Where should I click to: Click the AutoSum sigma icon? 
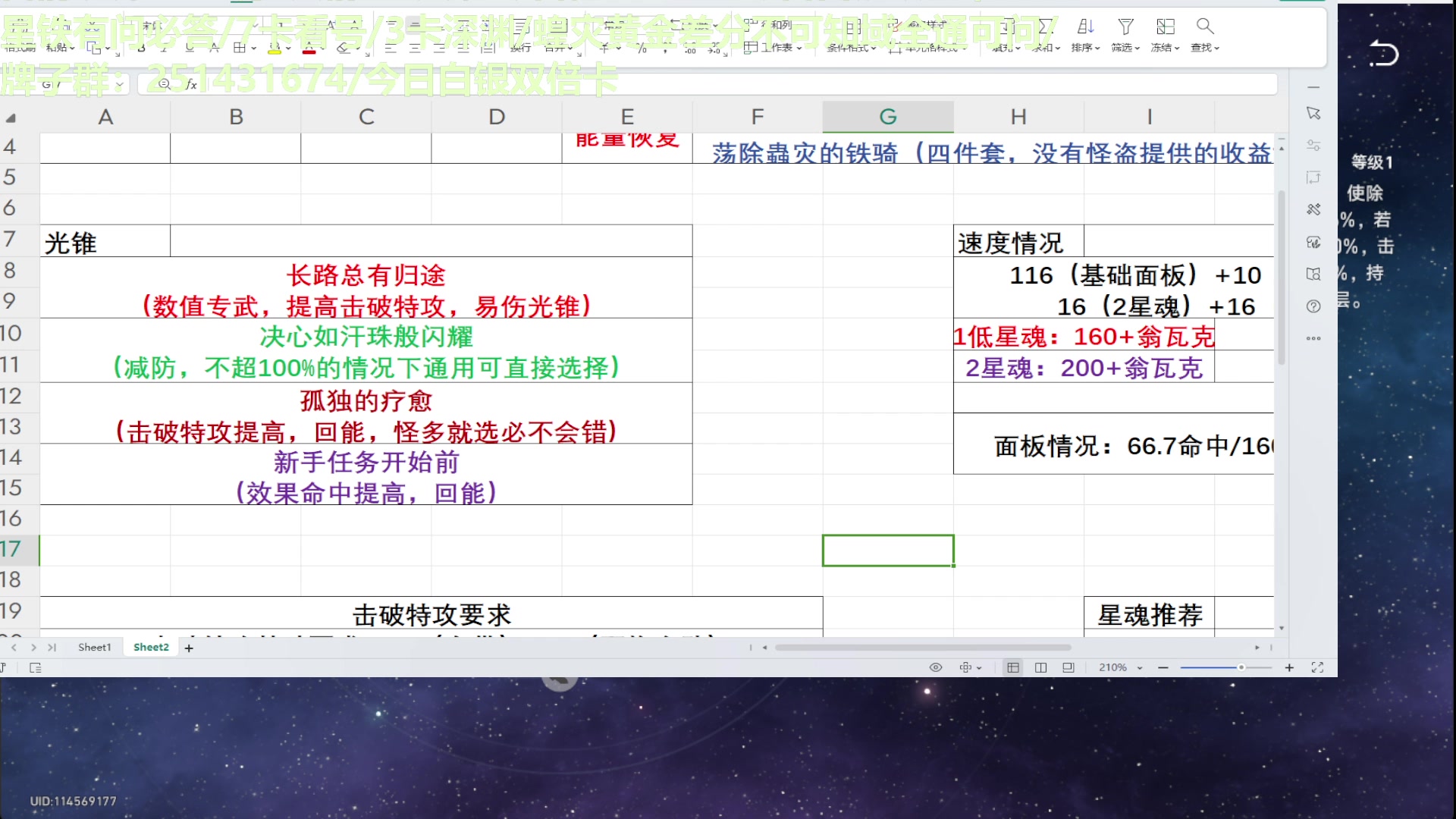(x=1046, y=27)
